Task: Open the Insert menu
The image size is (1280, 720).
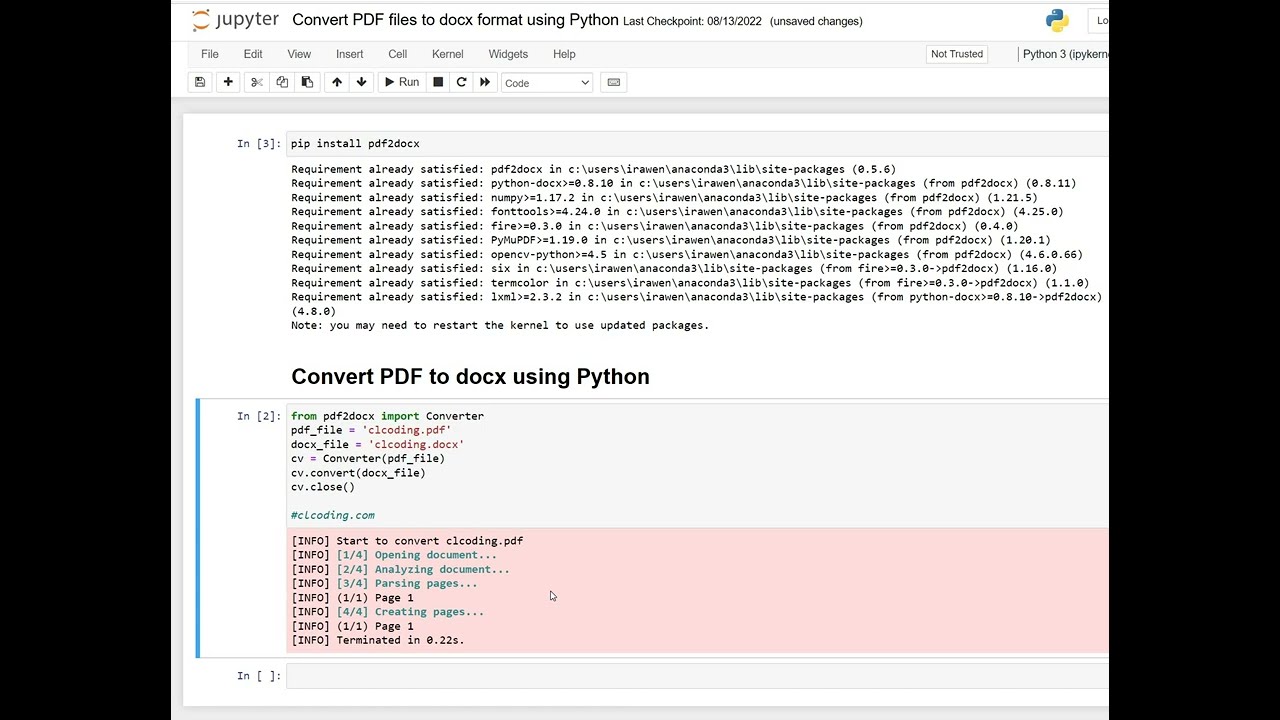Action: (350, 54)
